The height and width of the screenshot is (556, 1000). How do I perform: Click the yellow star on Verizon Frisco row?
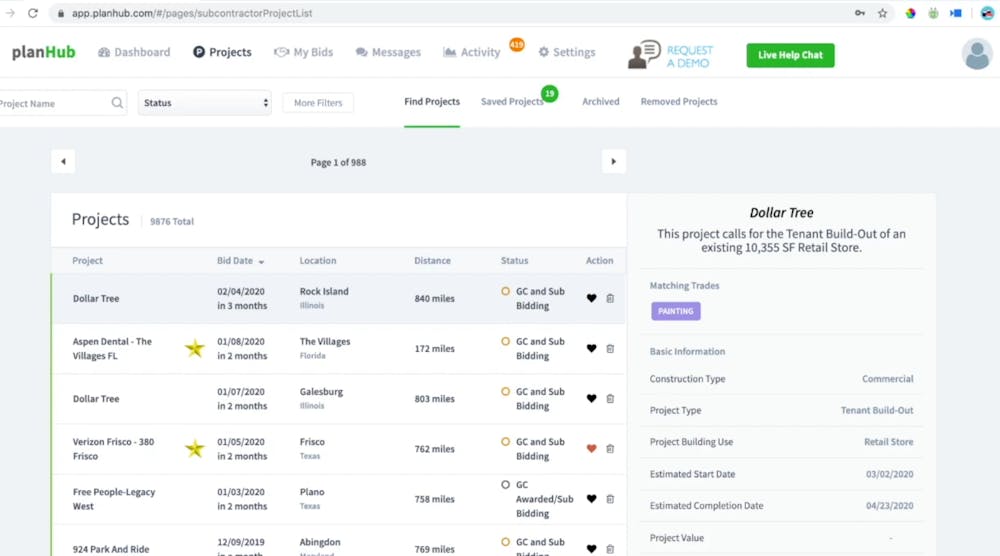195,448
